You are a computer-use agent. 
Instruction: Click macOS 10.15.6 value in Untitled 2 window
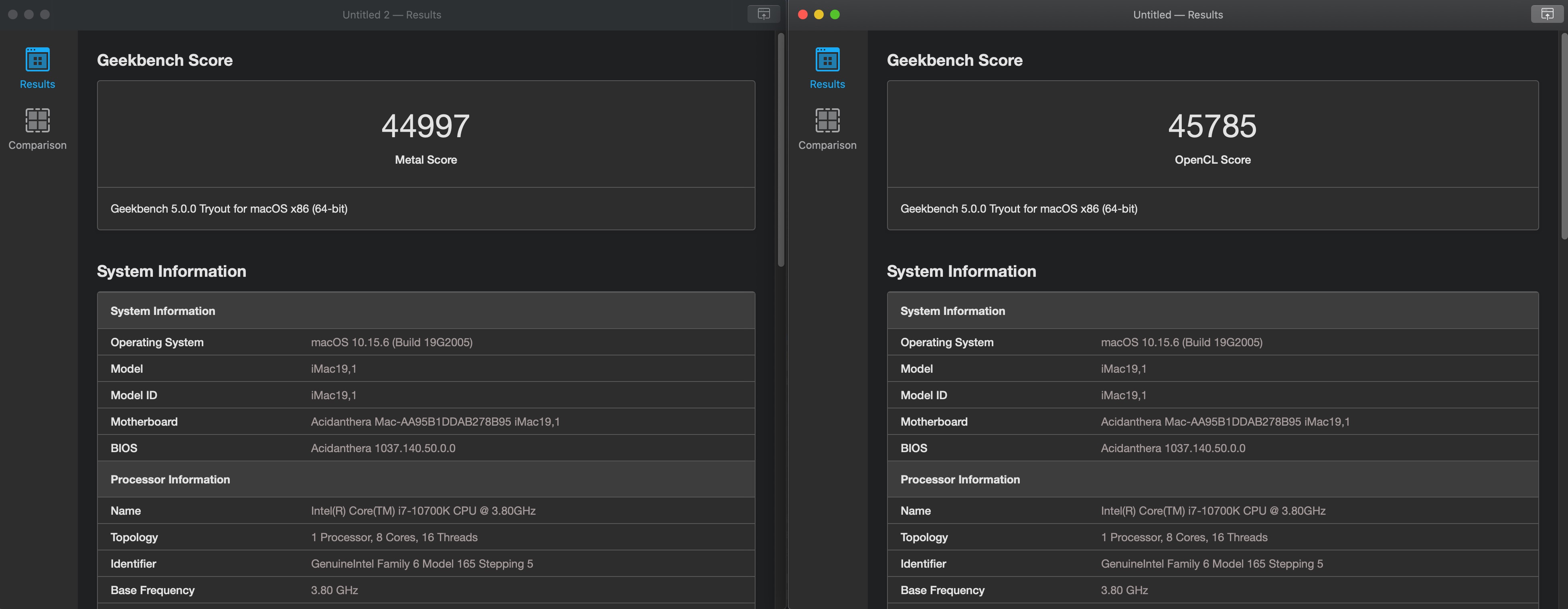(391, 342)
